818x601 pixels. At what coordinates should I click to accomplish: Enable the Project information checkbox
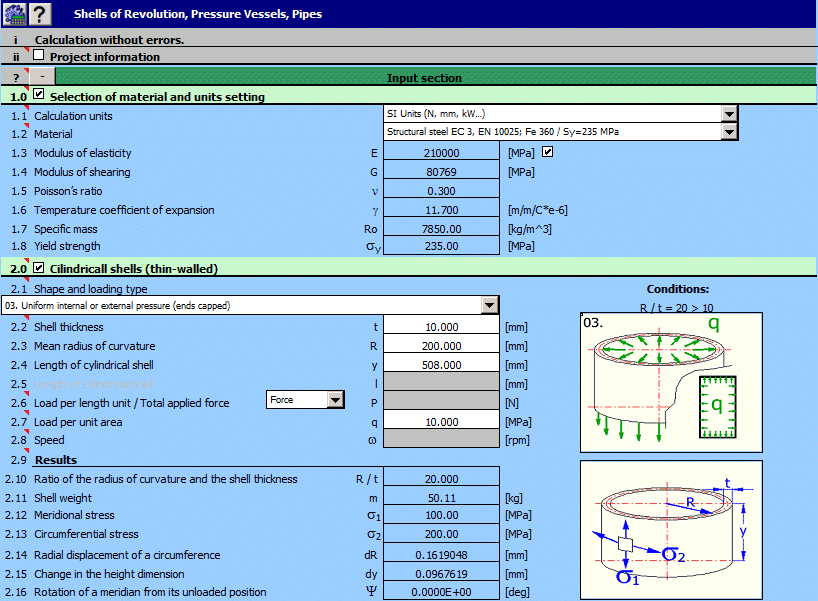[x=39, y=56]
